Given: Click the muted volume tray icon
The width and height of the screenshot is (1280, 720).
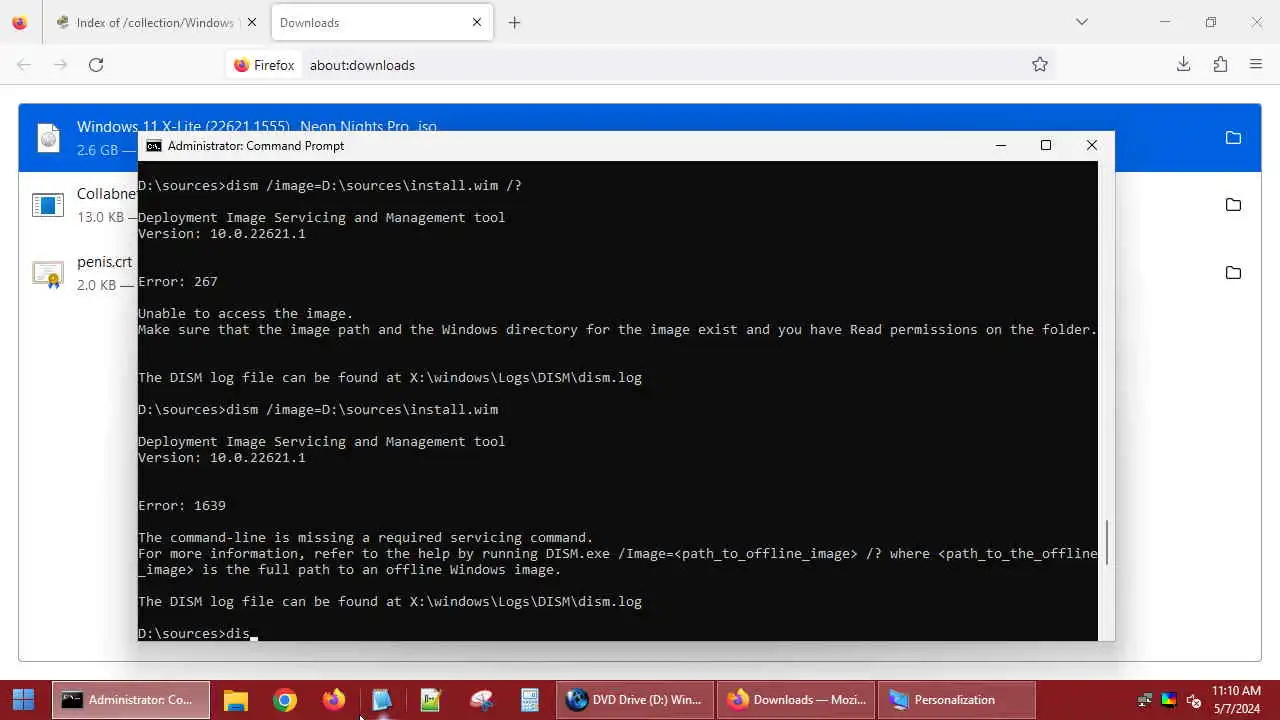Looking at the screenshot, I should pos(1193,700).
